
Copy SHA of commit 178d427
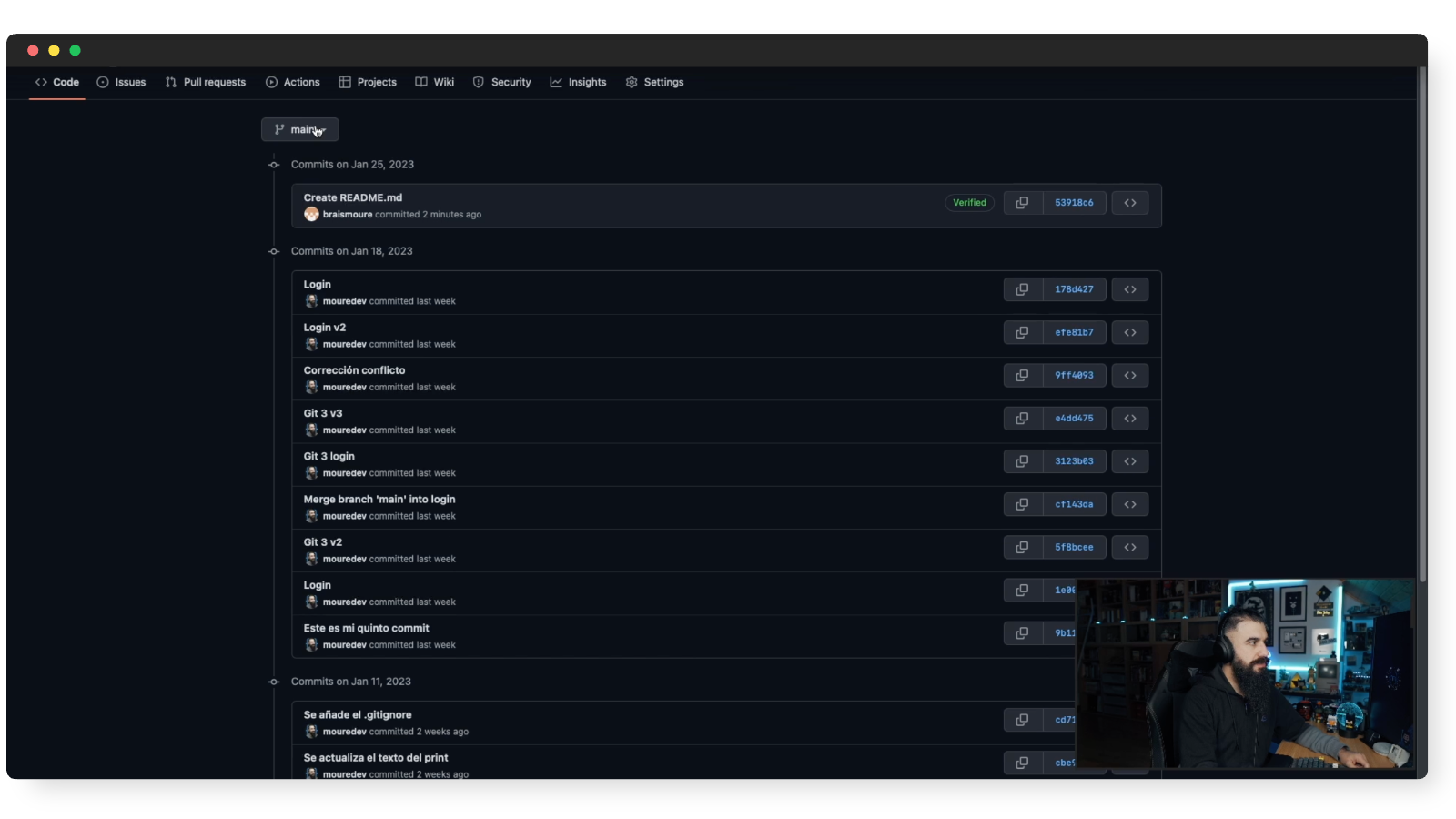coord(1022,289)
